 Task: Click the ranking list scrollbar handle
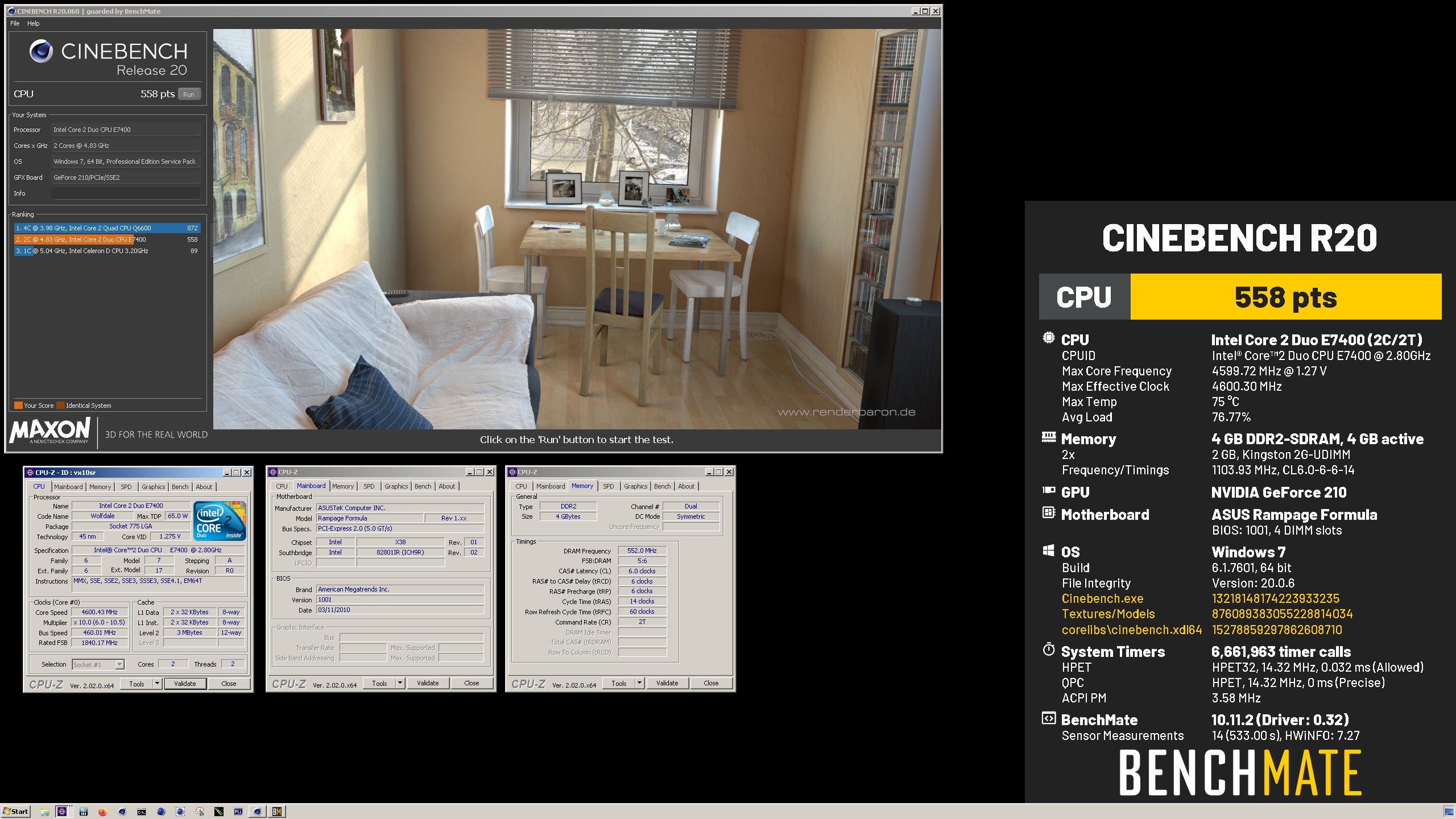point(211,239)
